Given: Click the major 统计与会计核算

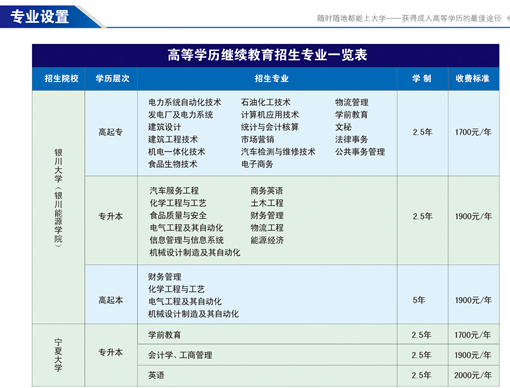Looking at the screenshot, I should click(x=270, y=127).
